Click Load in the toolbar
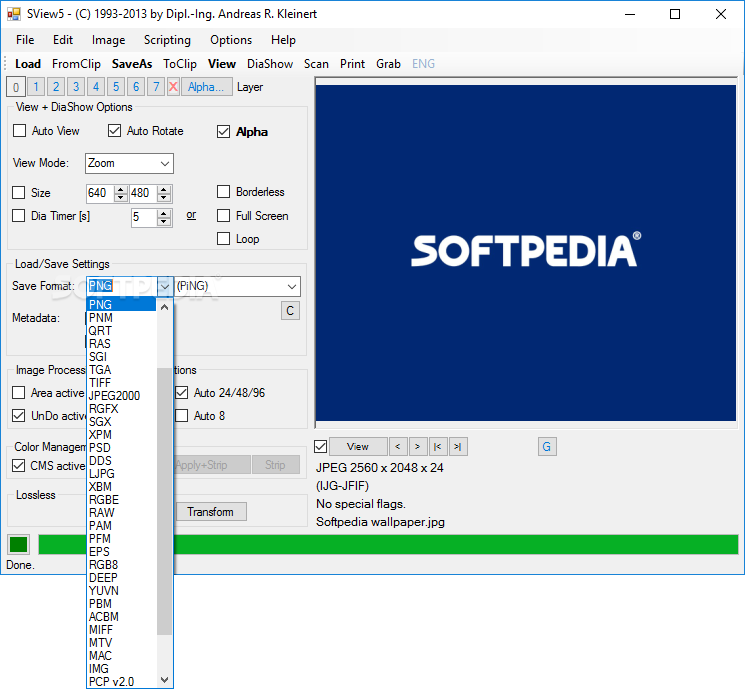745x689 pixels. coord(28,64)
